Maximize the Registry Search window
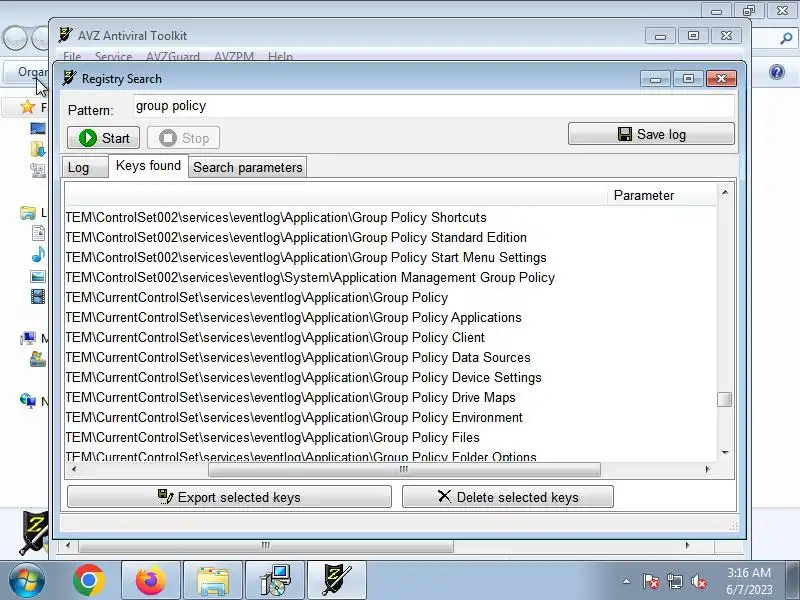 [688, 78]
